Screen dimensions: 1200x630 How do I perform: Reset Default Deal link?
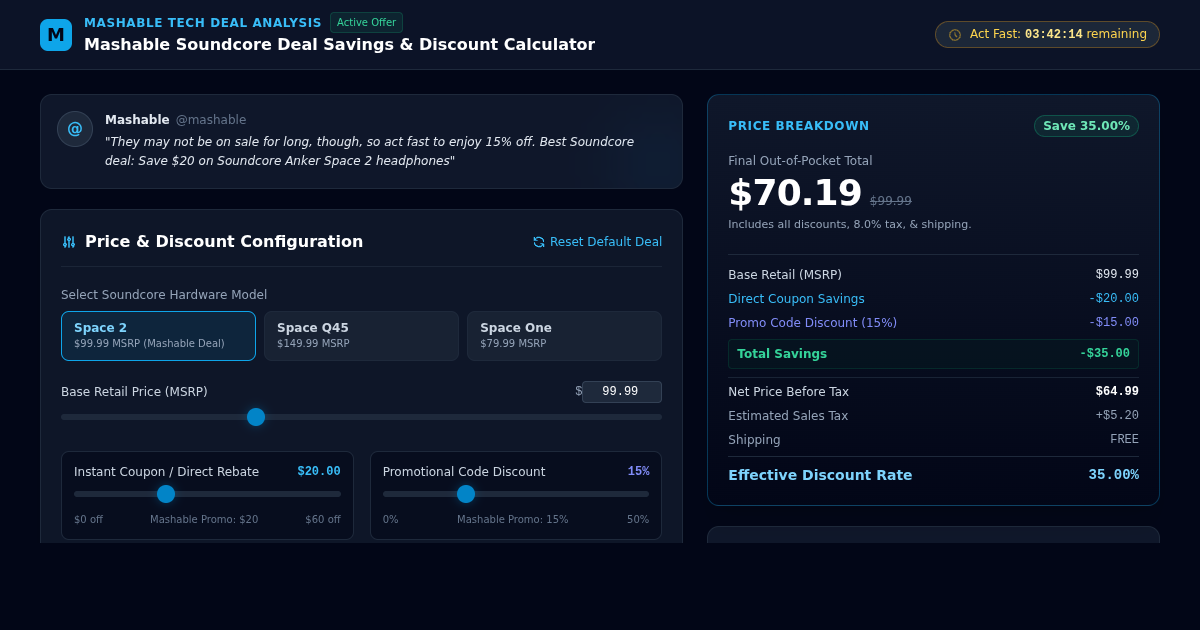(x=597, y=242)
